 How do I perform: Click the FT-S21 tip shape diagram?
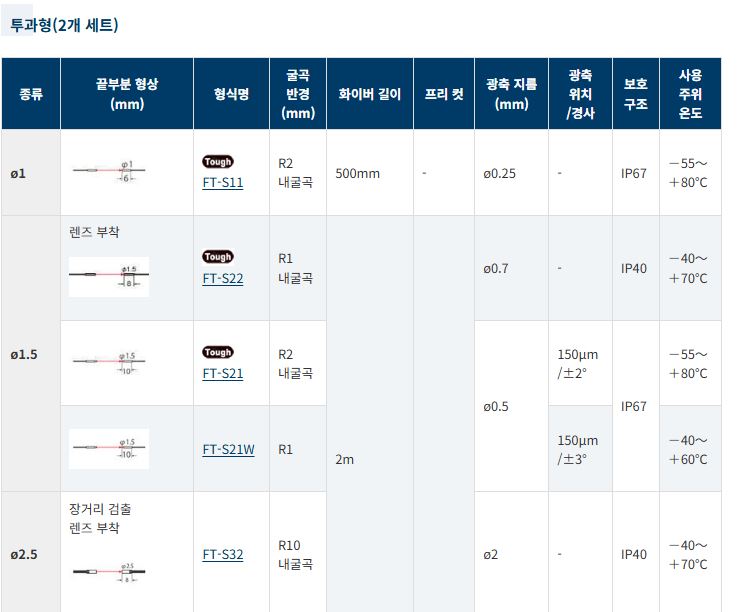tap(109, 363)
